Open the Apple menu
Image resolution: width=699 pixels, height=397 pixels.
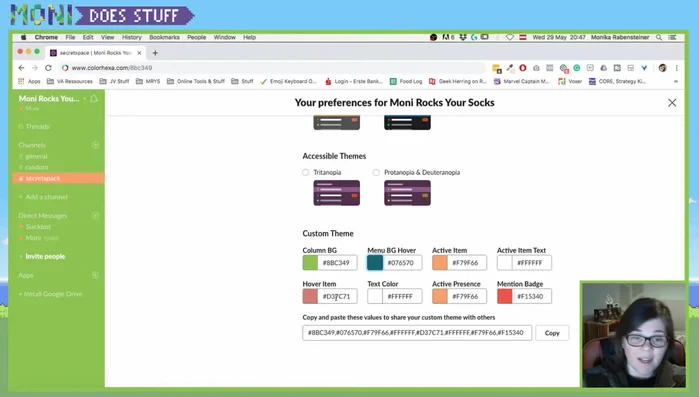(23, 37)
